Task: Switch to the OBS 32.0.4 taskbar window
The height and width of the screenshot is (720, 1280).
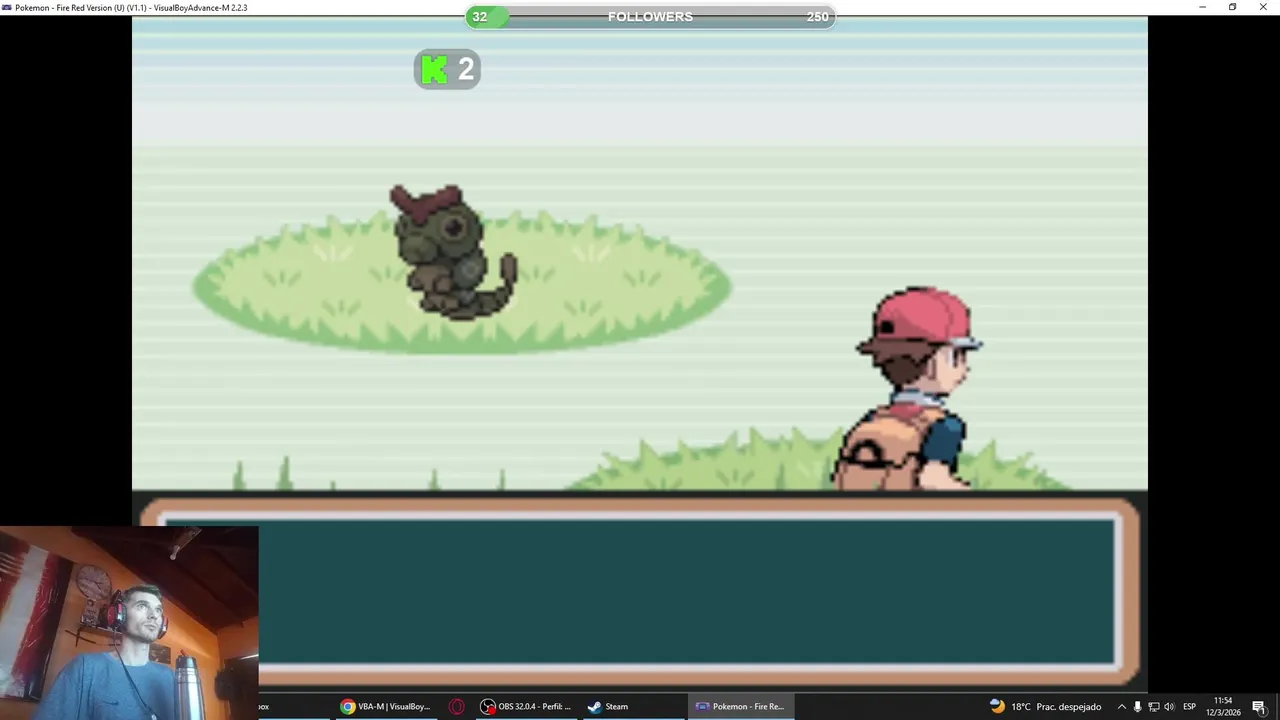Action: (527, 706)
